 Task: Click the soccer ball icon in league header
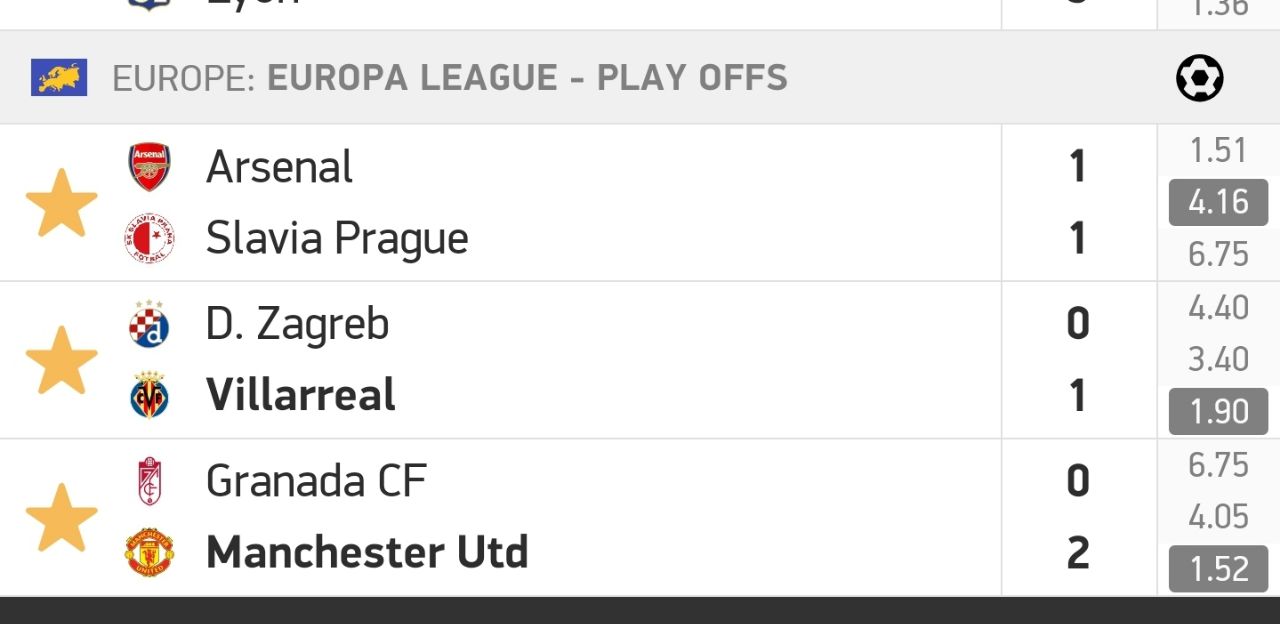(1199, 78)
